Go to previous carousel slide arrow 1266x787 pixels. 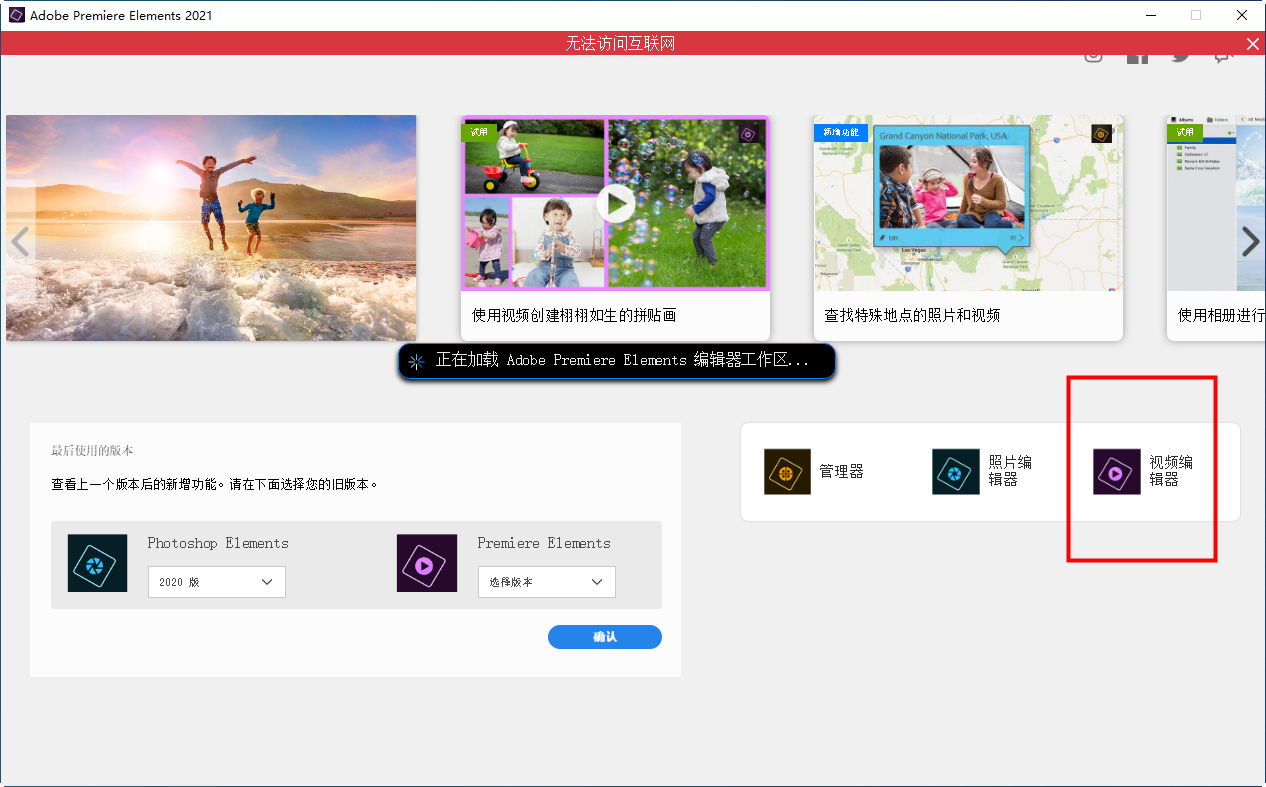(x=19, y=241)
